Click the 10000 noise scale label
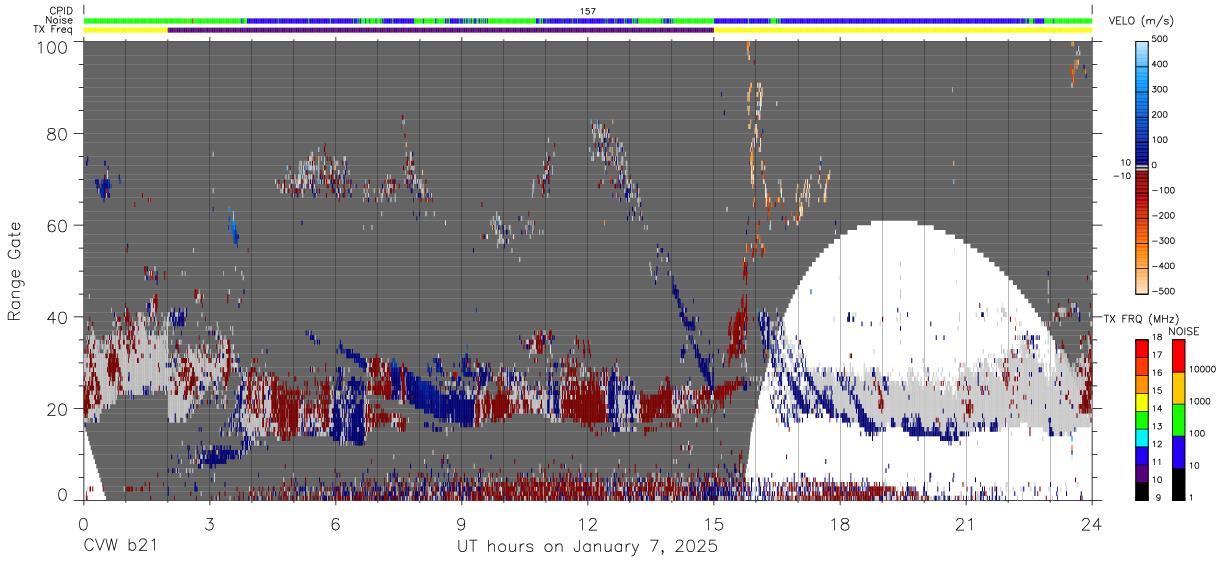The image size is (1228, 567). point(1202,369)
